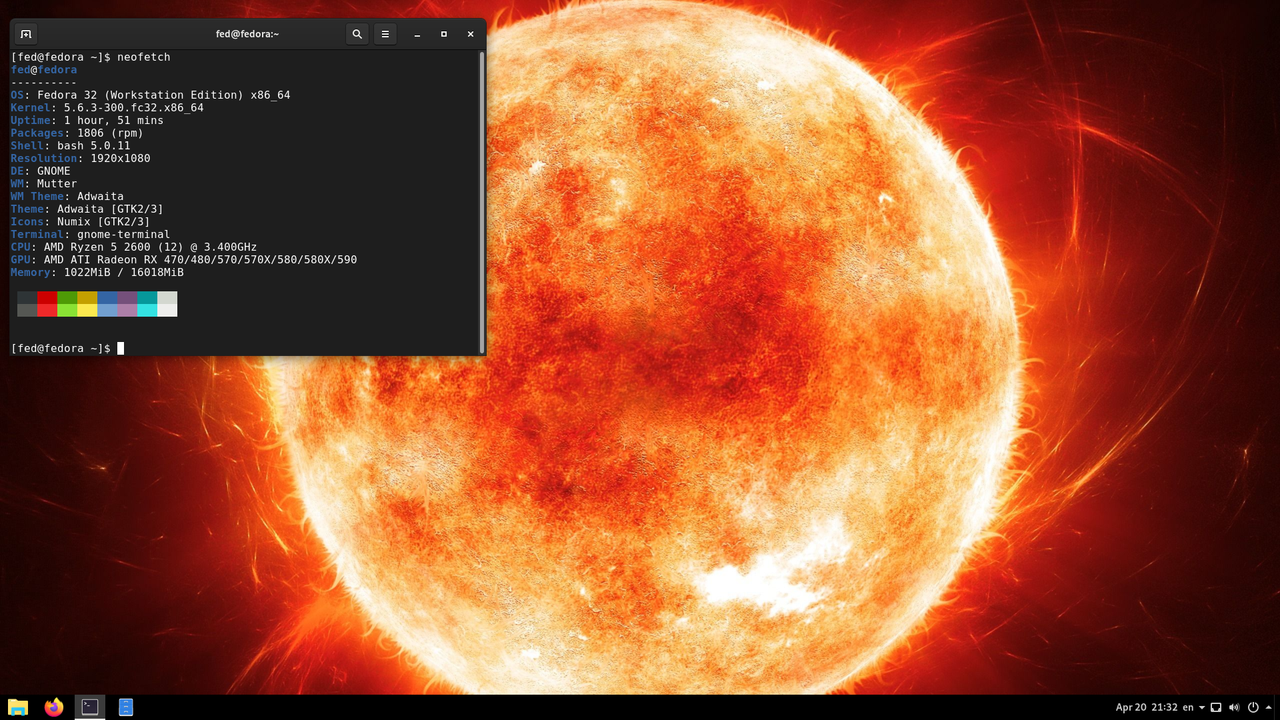Click the light green swatch in bottom row

(67, 310)
